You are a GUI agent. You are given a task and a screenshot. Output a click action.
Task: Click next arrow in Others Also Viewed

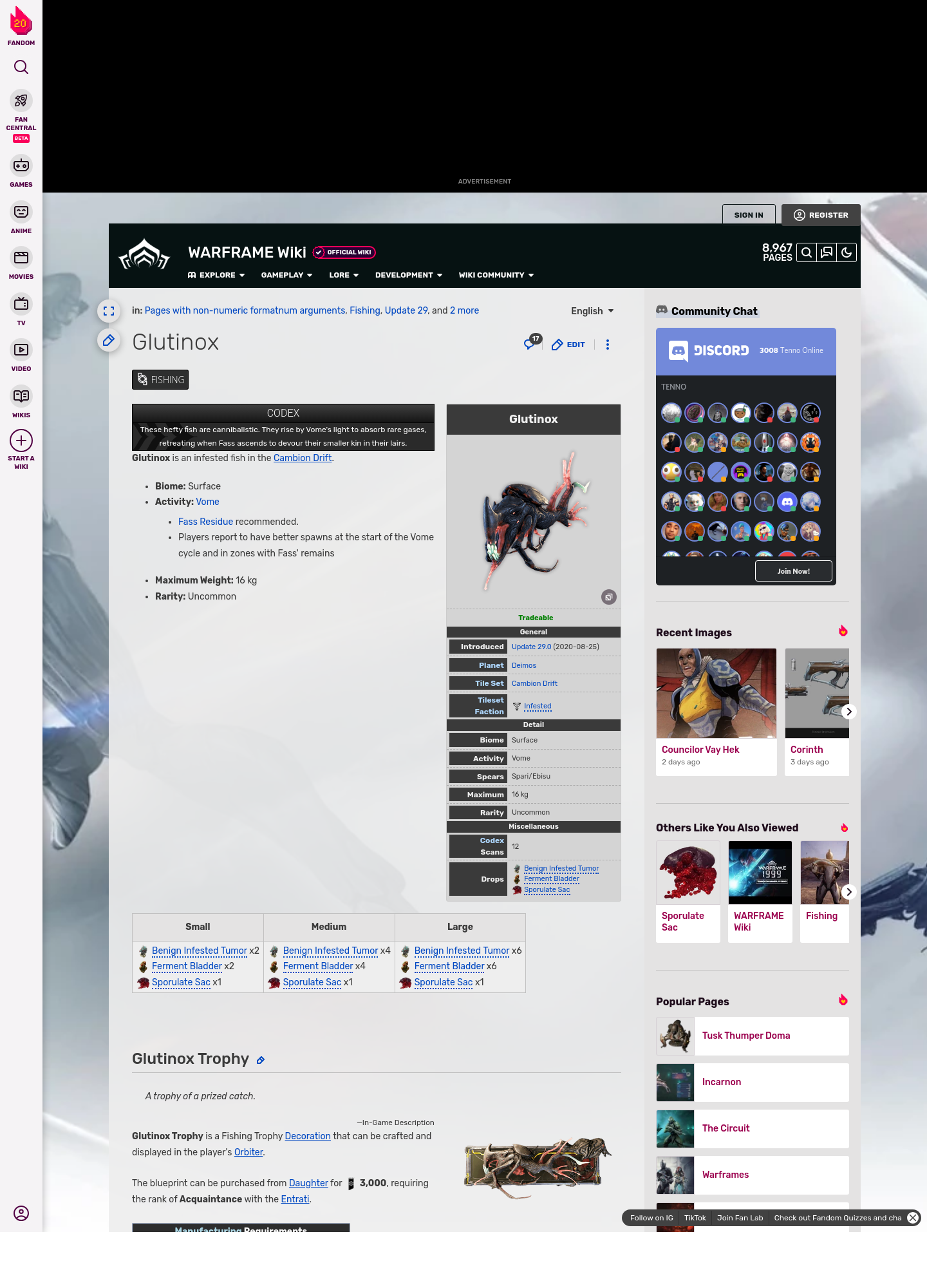point(849,892)
